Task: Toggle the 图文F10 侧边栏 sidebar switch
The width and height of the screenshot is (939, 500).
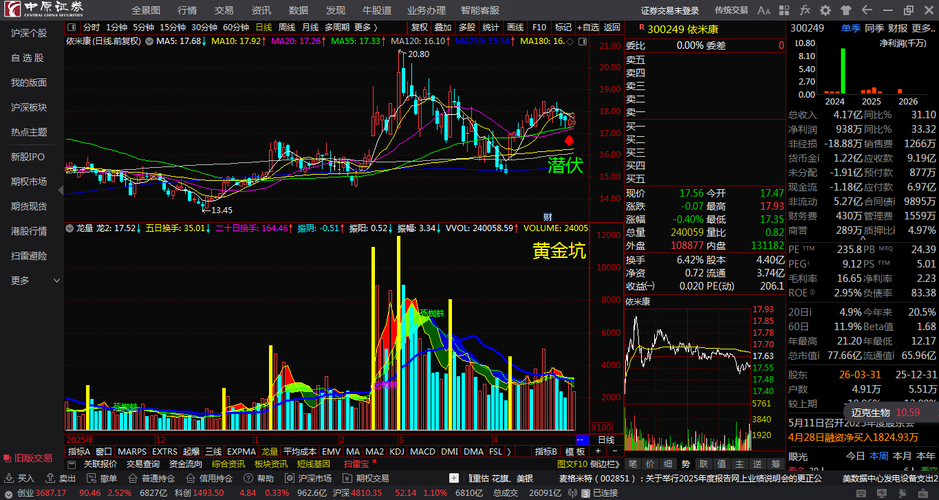Action: pos(588,464)
